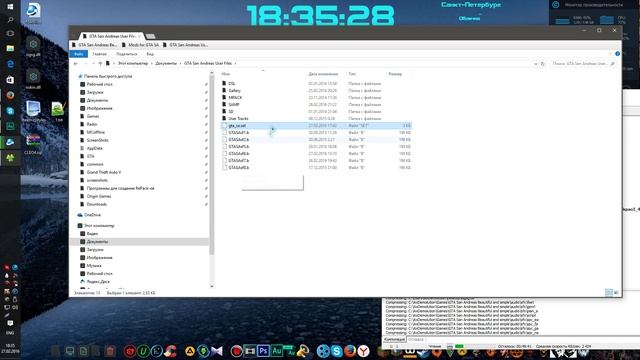Image resolution: width=640 pixels, height=360 pixels.
Task: Open Windows Store on the taskbar
Action: 10,80
